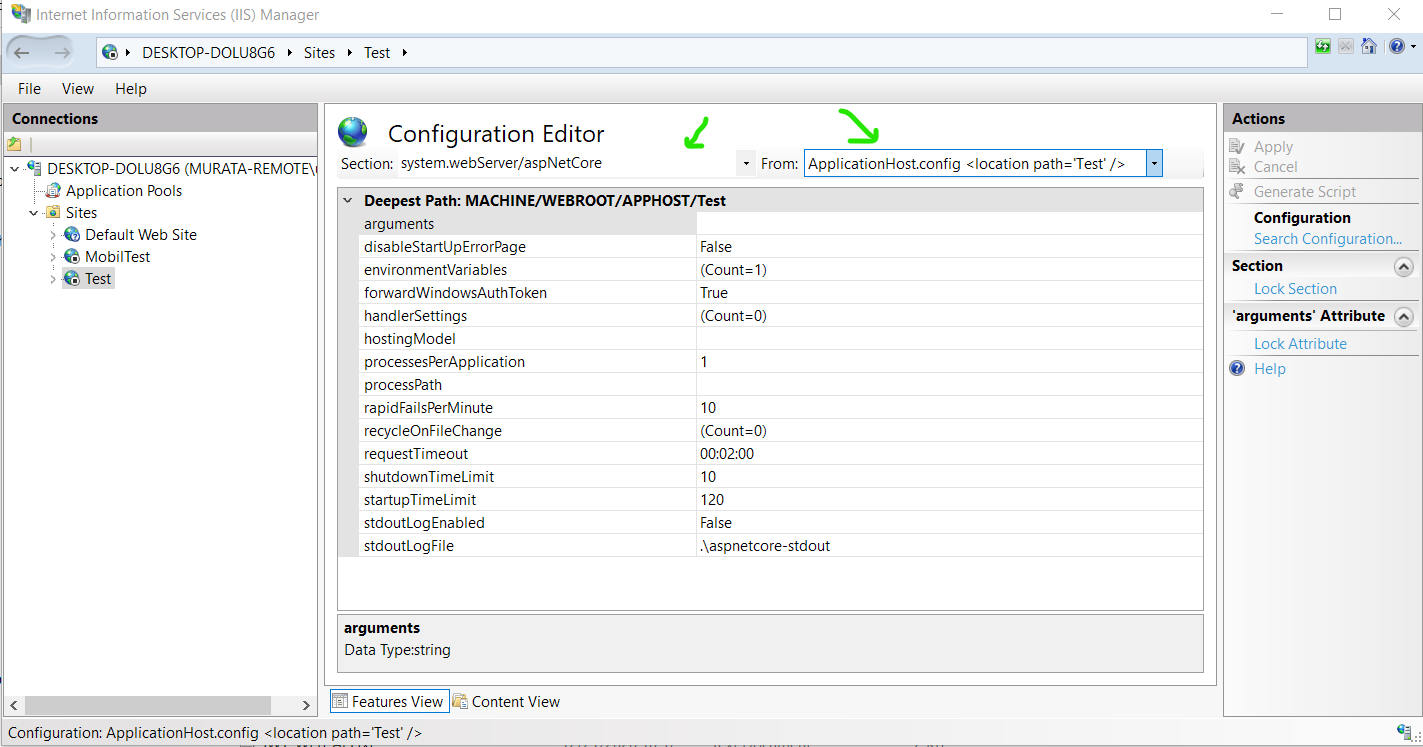This screenshot has width=1423, height=747.
Task: Click the Cancel icon in Actions pane
Action: (x=1238, y=167)
